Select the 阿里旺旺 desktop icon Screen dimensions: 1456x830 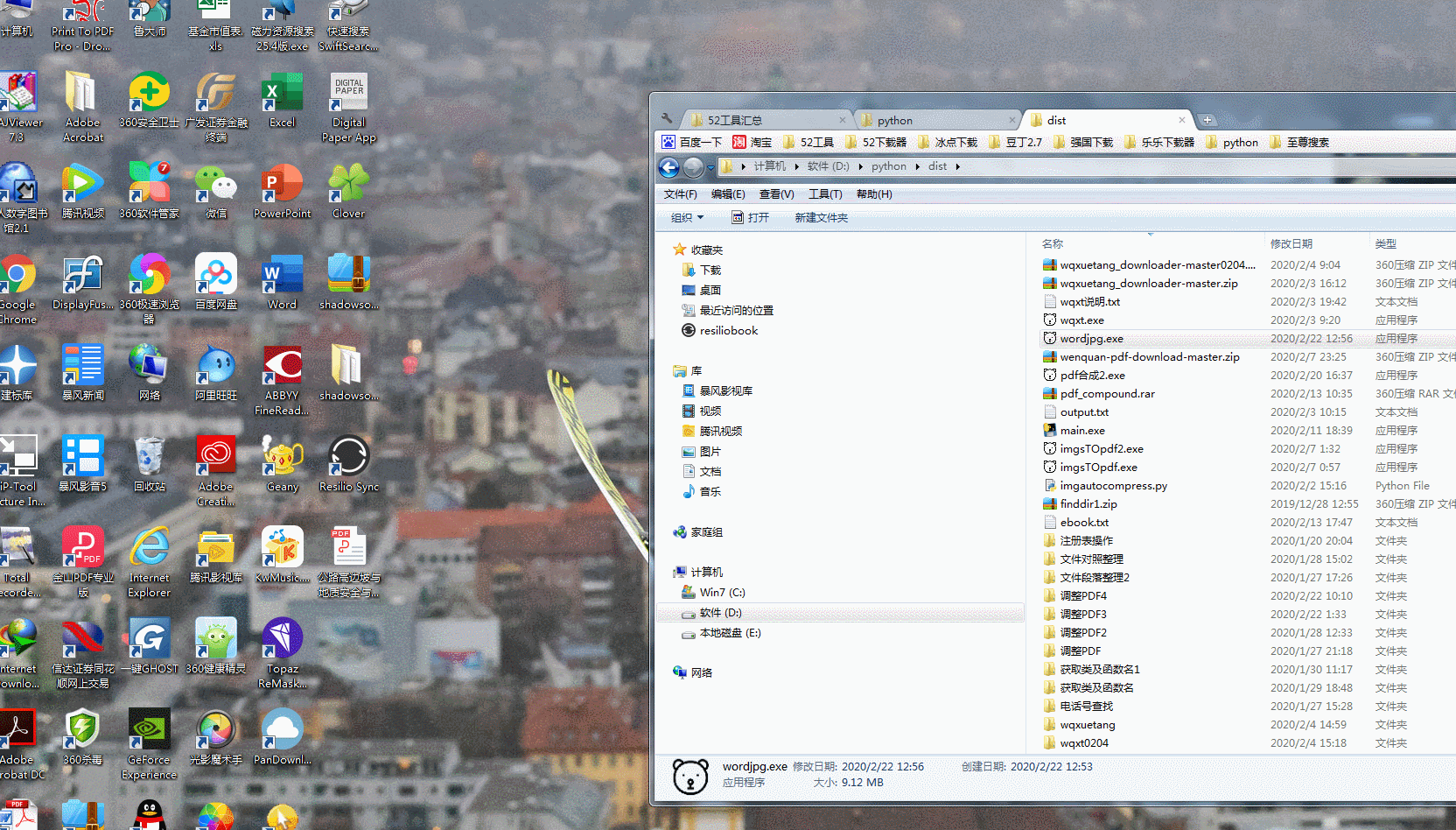[x=215, y=374]
